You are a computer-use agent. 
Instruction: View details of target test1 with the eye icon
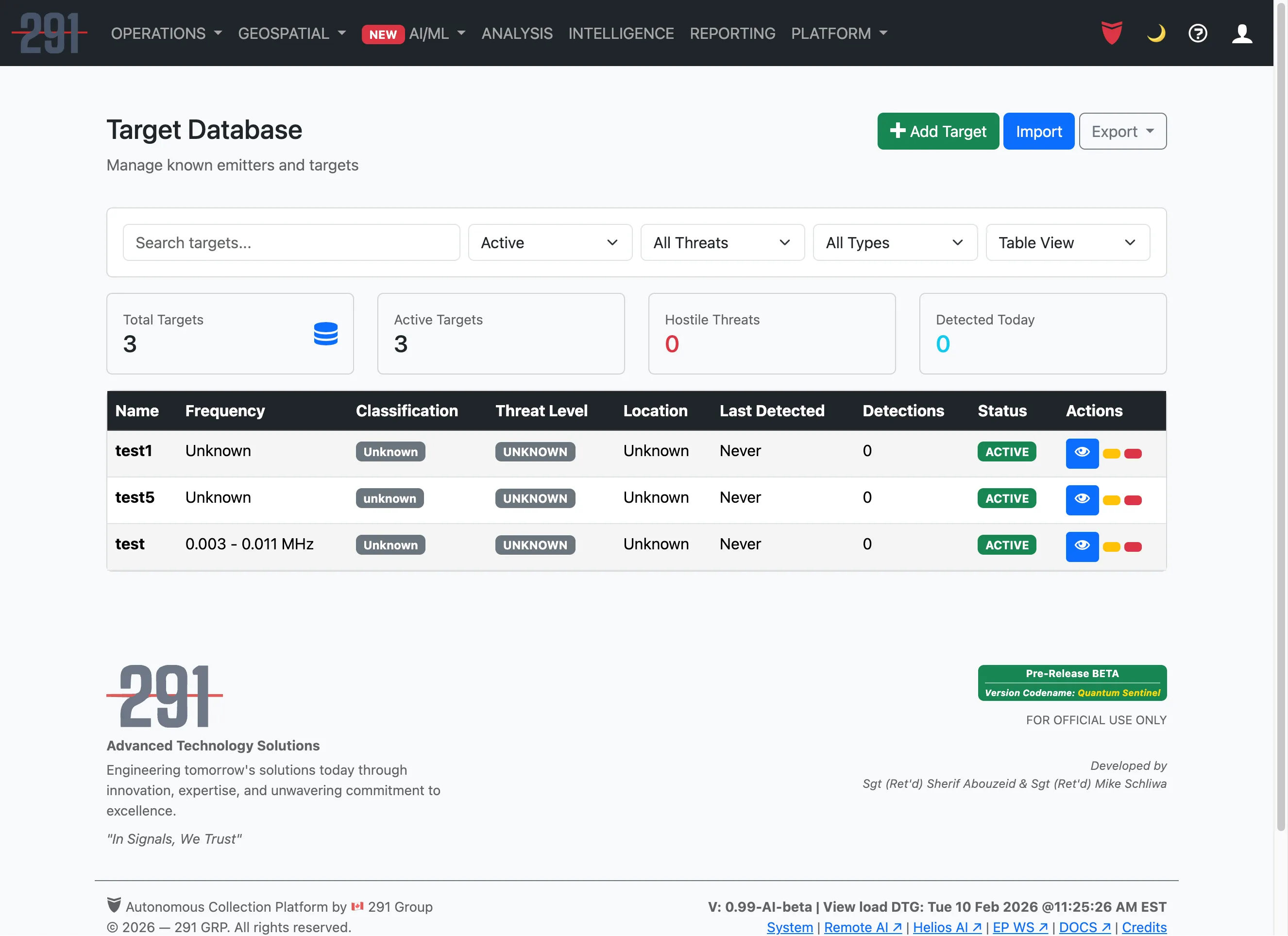1083,453
